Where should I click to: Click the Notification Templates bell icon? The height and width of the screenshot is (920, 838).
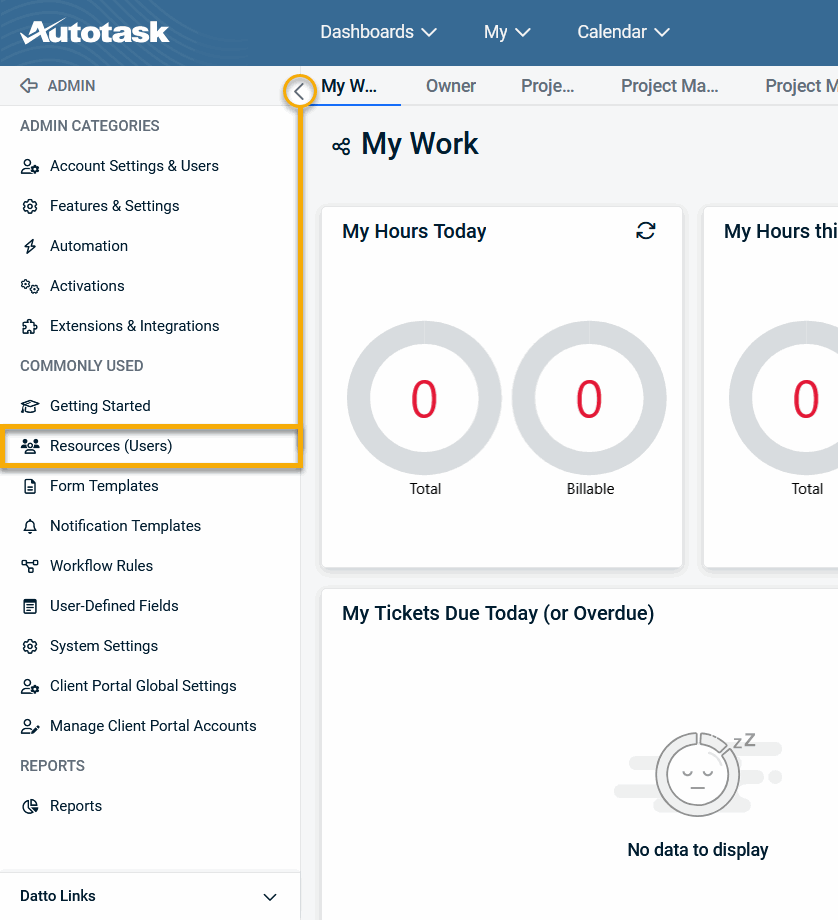[x=30, y=526]
